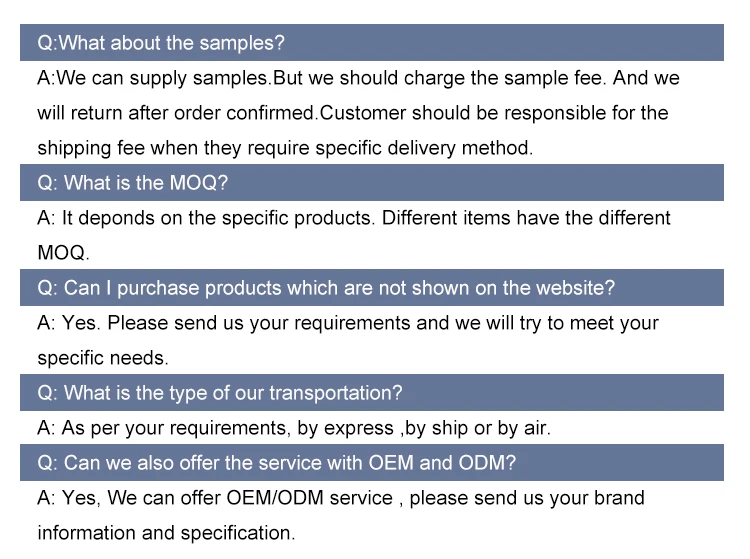Click the "What about the samples?" question header
750x559 pixels.
pyautogui.click(x=161, y=43)
